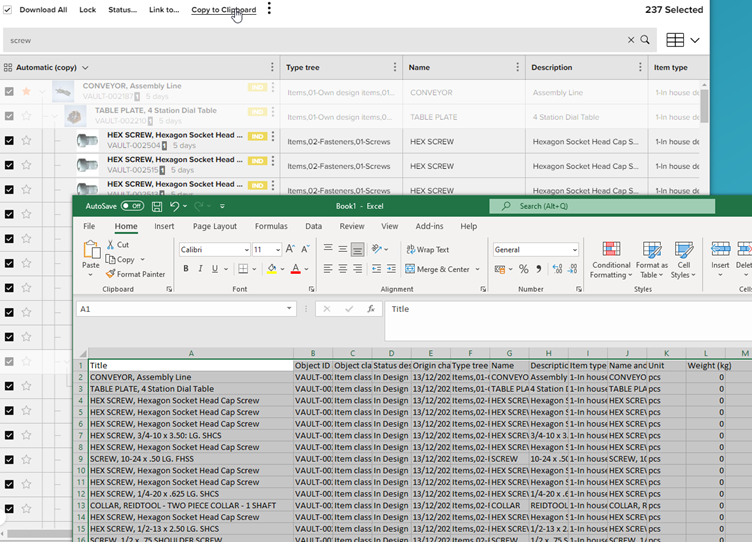Switch to the Insert ribbon tab
The image size is (752, 542).
point(164,226)
